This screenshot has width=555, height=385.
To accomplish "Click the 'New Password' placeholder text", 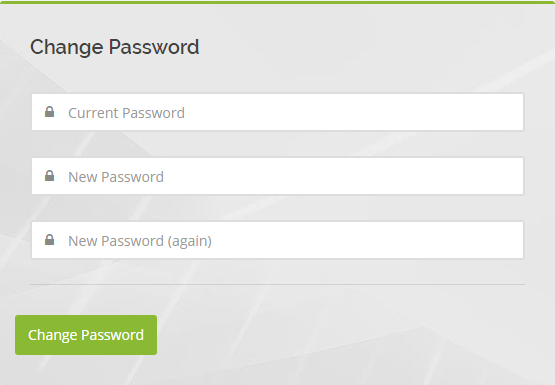I will tap(116, 177).
